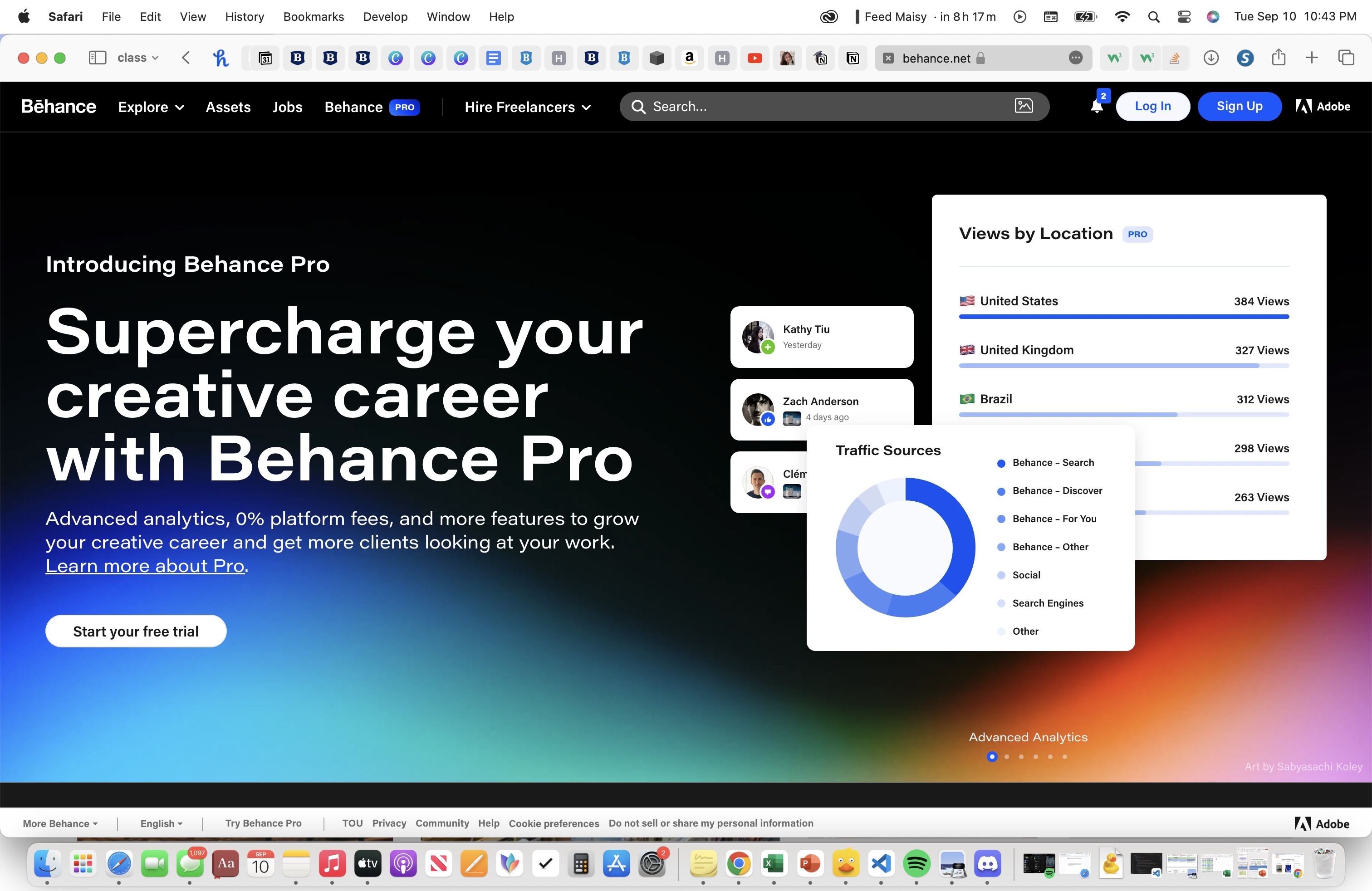
Task: Click the Traffic Sources donut chart
Action: coord(906,548)
